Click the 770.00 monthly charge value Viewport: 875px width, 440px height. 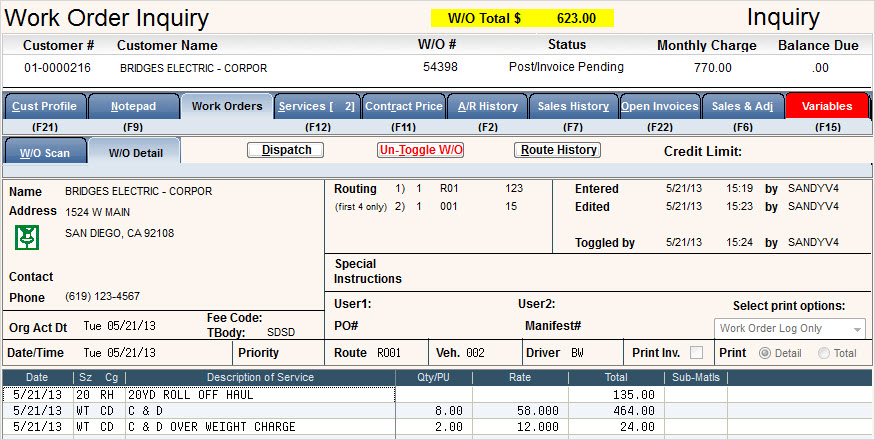[713, 68]
